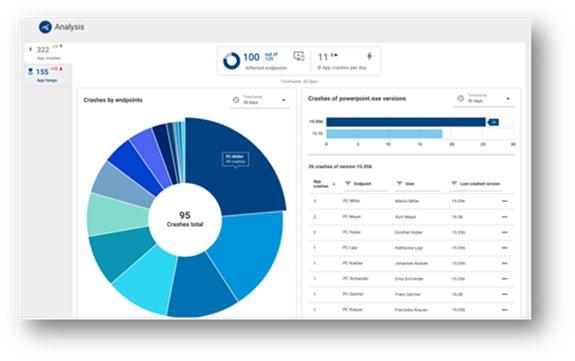Click the PC Mayer endpoint entry
The height and width of the screenshot is (361, 575).
[x=352, y=216]
